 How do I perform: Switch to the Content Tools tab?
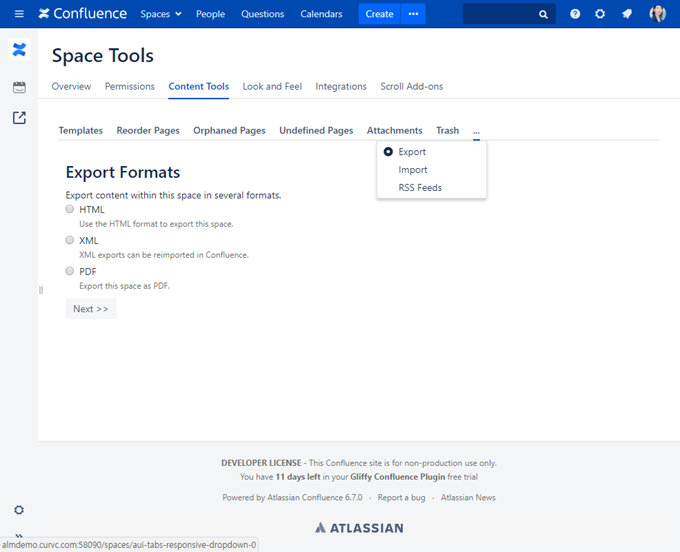click(199, 86)
